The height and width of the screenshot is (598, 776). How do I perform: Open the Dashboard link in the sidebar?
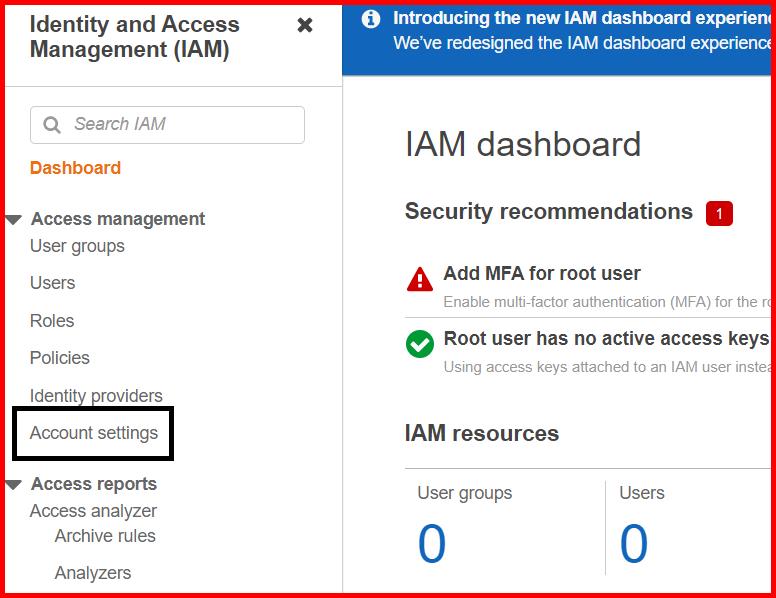point(75,168)
